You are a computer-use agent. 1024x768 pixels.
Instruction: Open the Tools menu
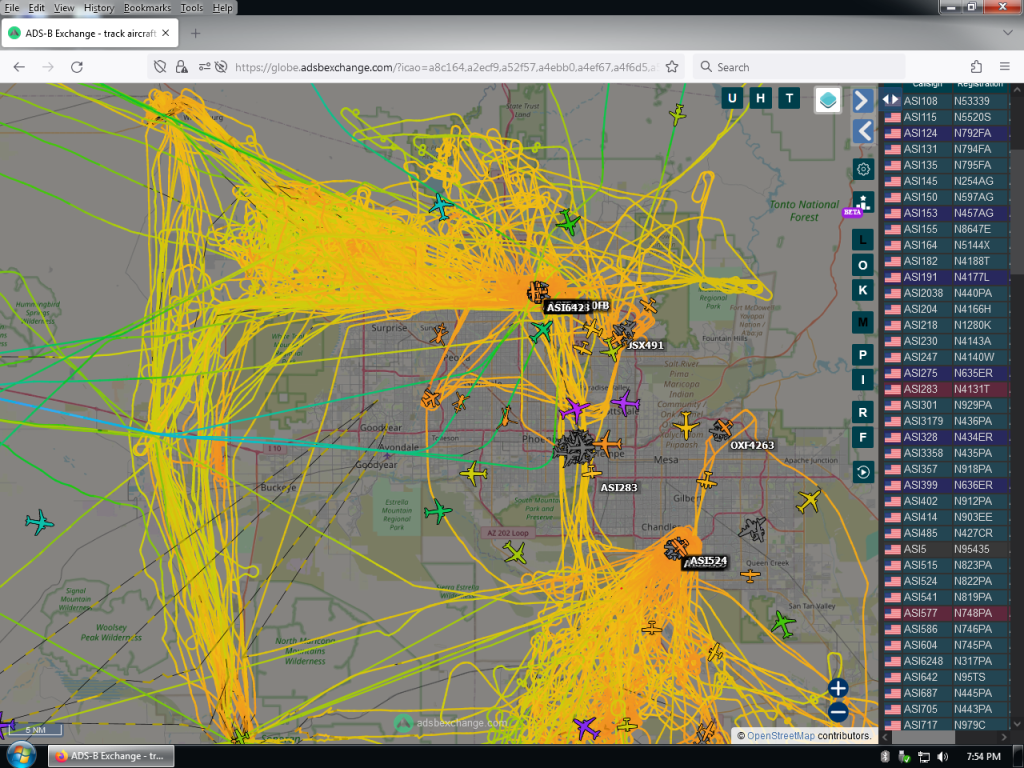191,8
